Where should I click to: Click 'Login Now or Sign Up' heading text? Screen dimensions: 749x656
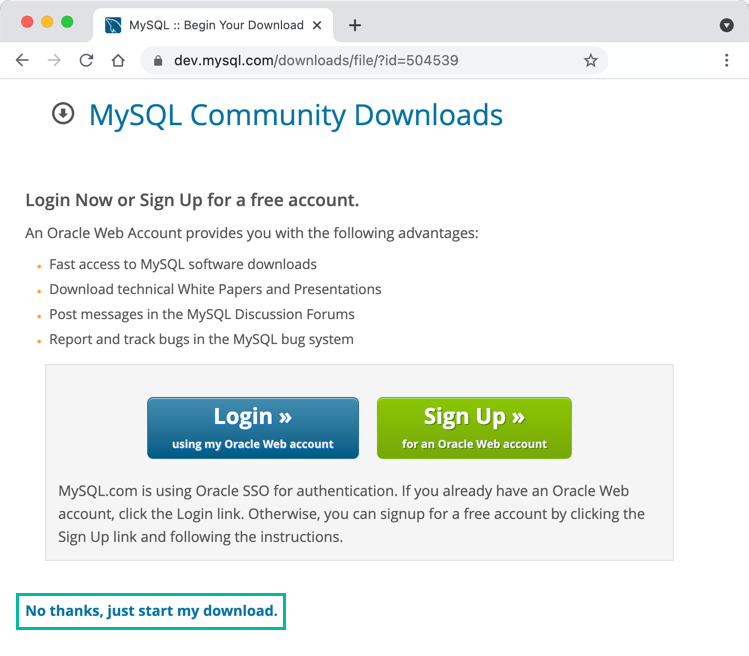192,200
